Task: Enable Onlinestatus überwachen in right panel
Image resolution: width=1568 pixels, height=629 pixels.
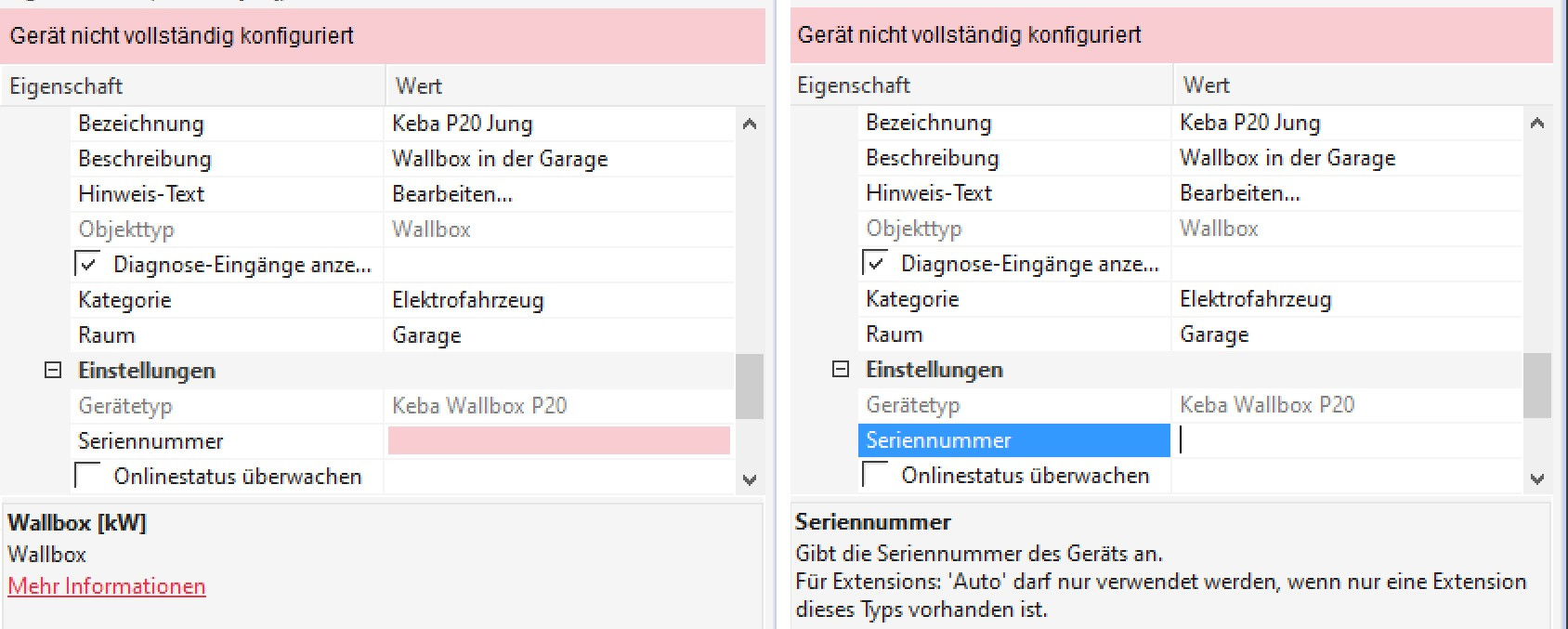Action: 875,475
